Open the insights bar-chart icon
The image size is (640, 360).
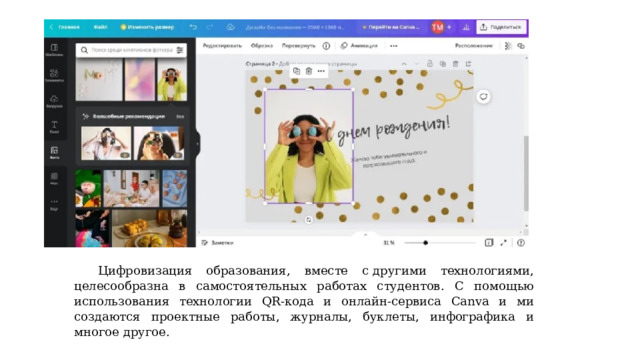coord(466,27)
